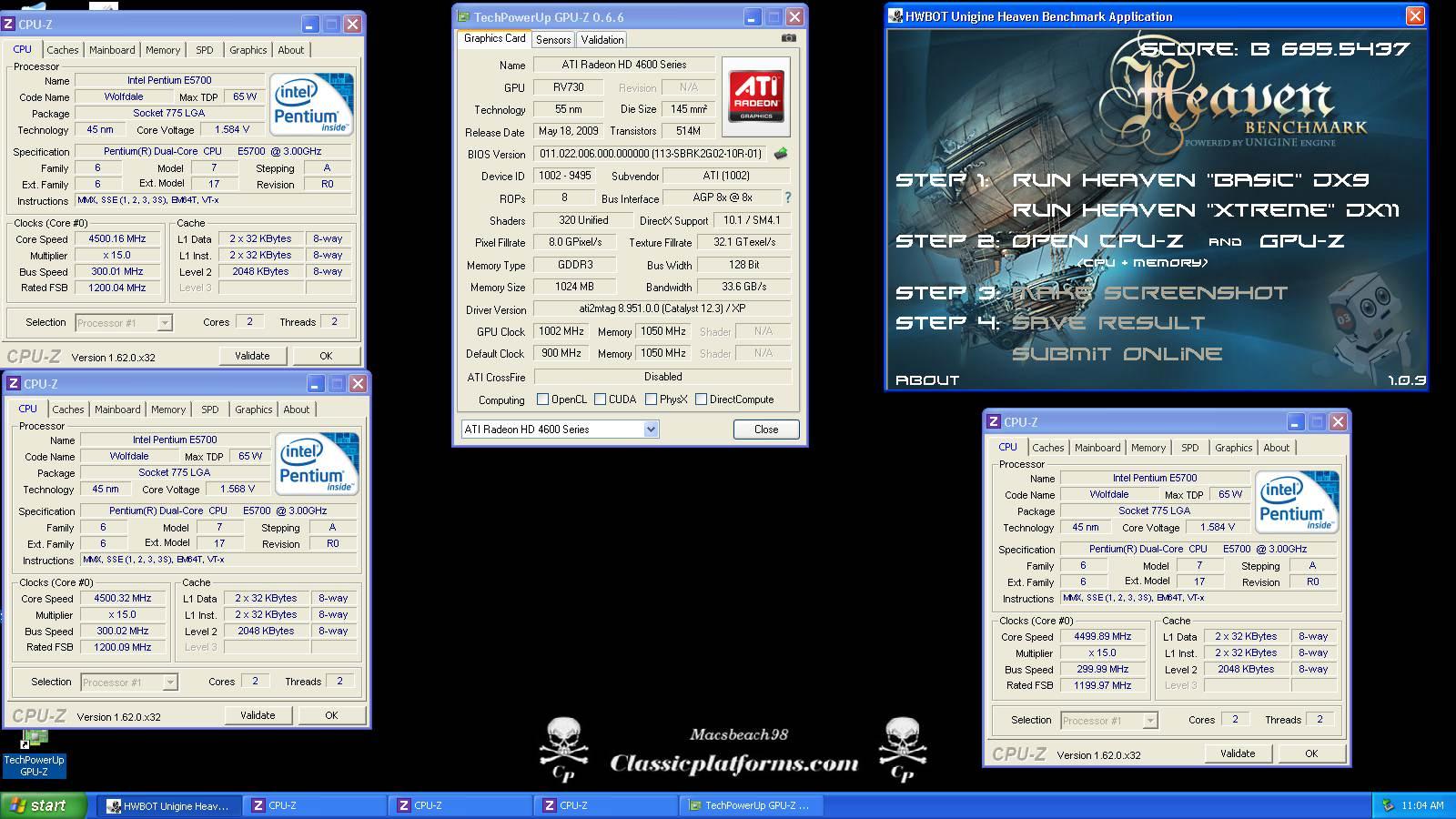Click the BIOS version save chip icon

(780, 154)
